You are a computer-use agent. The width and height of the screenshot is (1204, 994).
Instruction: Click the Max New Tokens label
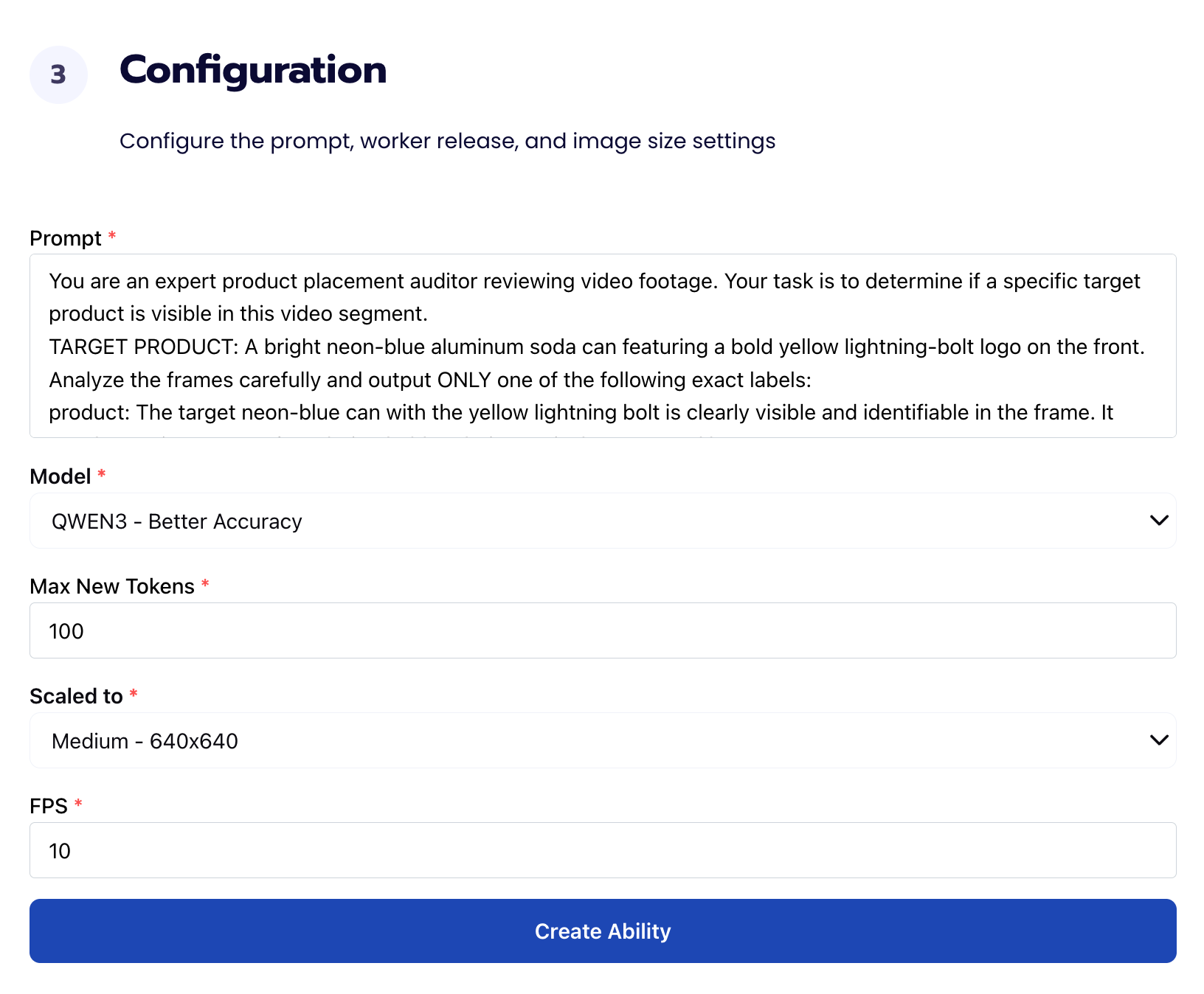click(x=112, y=586)
